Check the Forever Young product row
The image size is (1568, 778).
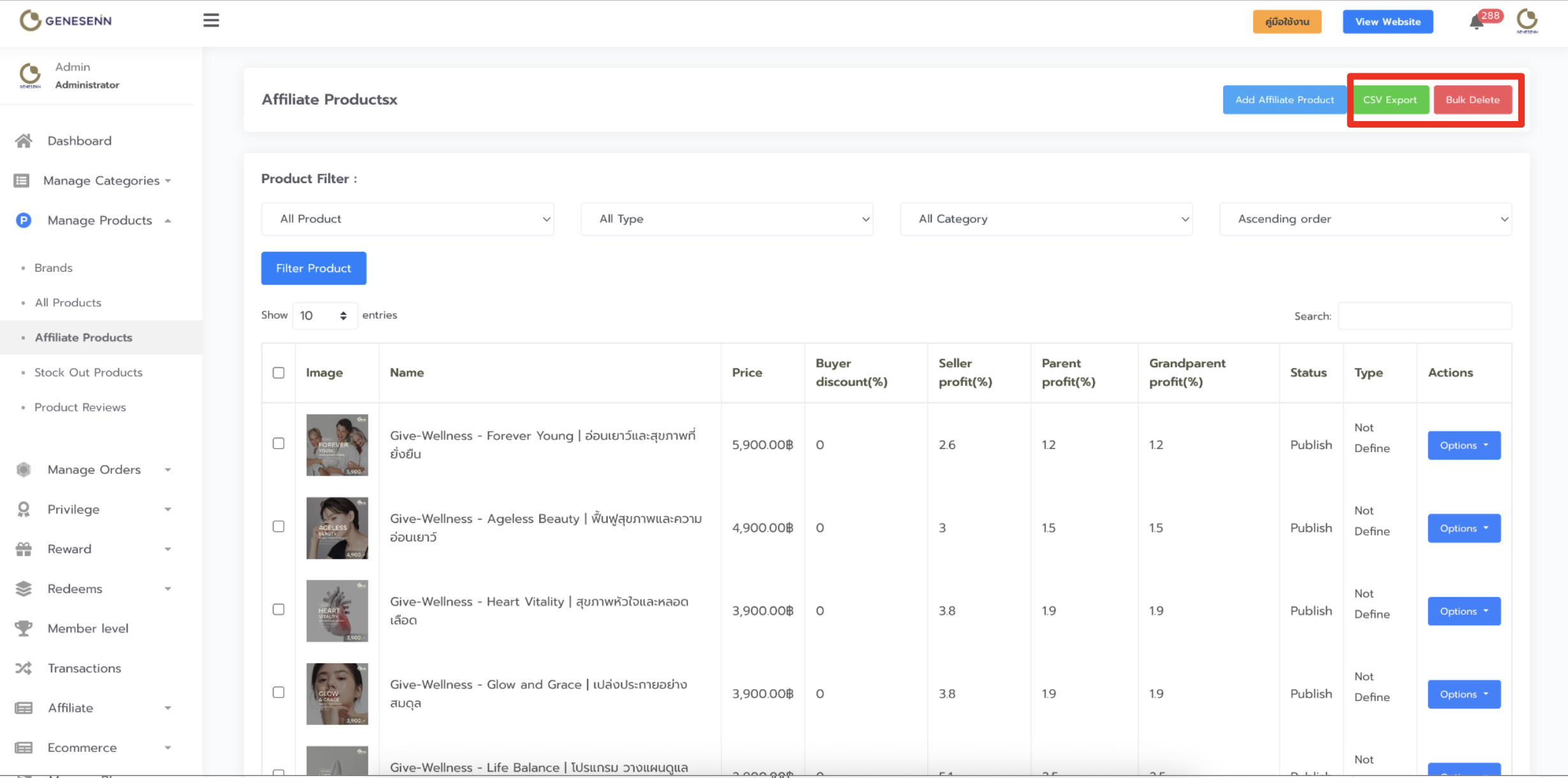tap(279, 443)
